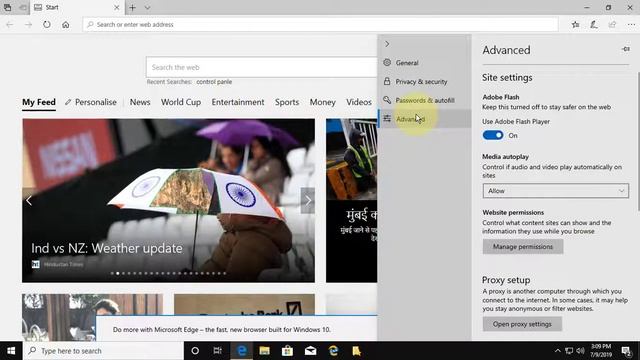The width and height of the screenshot is (640, 360).
Task: Switch to the World Cup tab
Action: (181, 102)
